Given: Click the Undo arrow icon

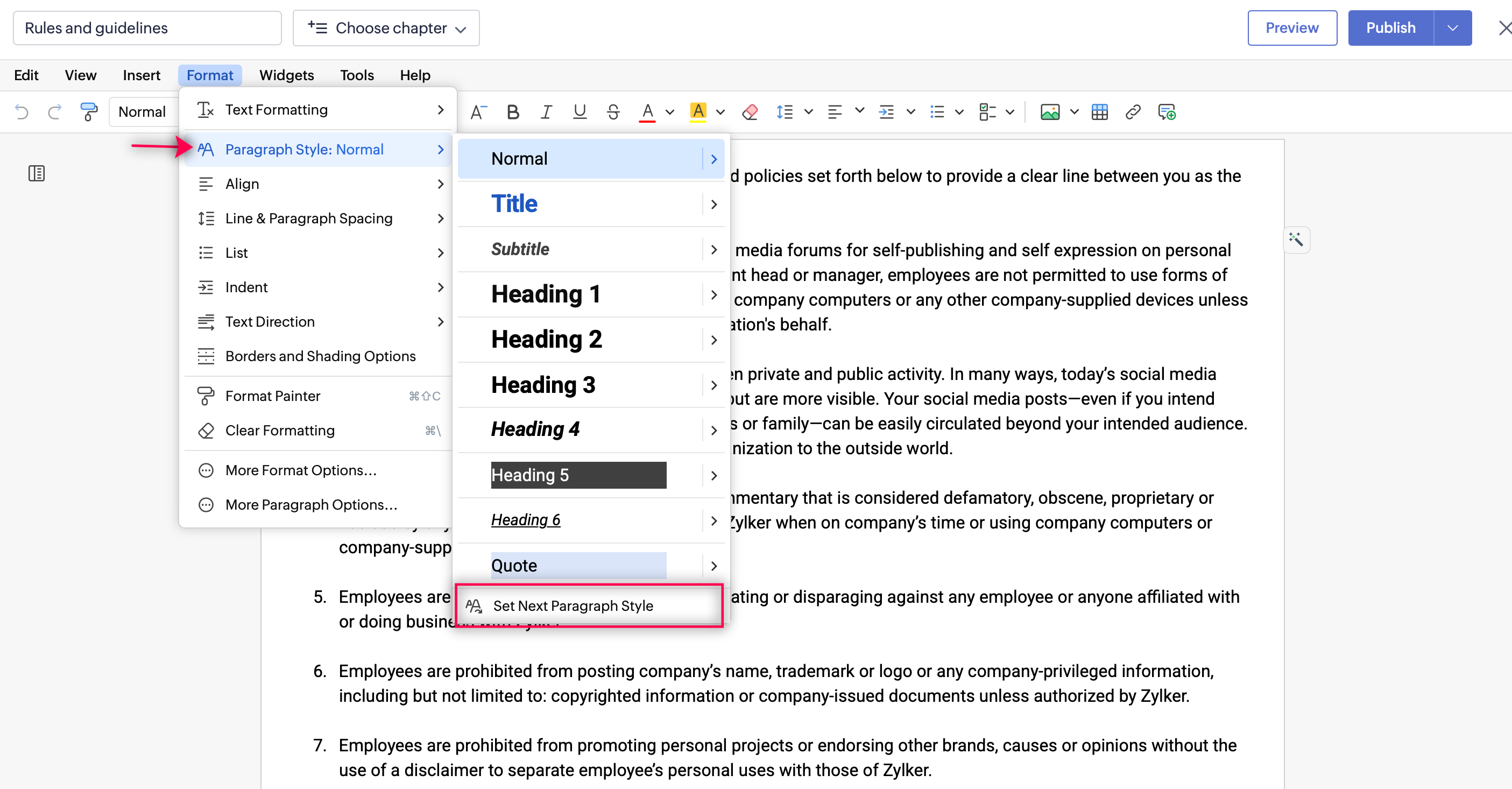Looking at the screenshot, I should 22,111.
